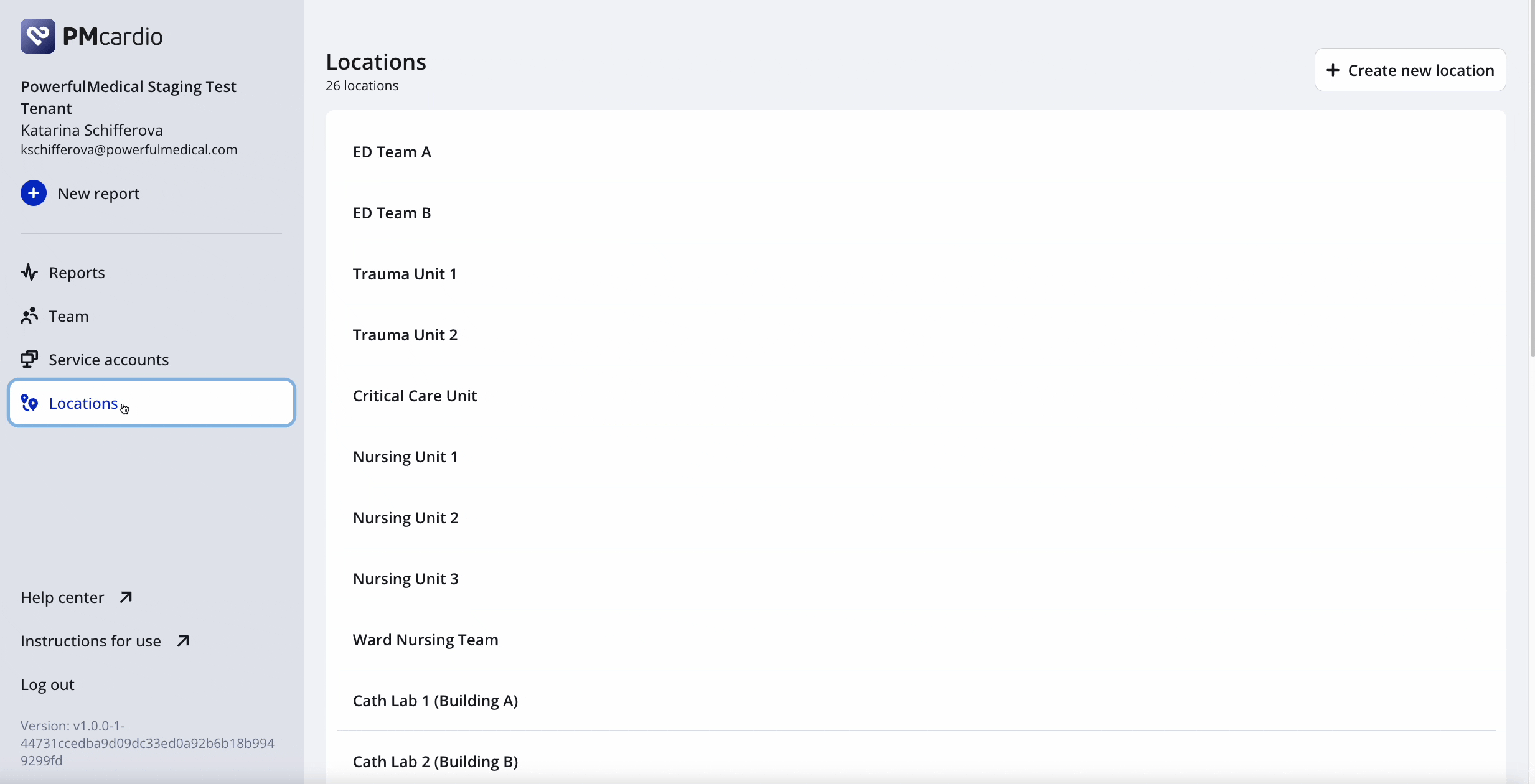The width and height of the screenshot is (1535, 784).
Task: Click the Help center external arrow icon
Action: click(x=126, y=597)
